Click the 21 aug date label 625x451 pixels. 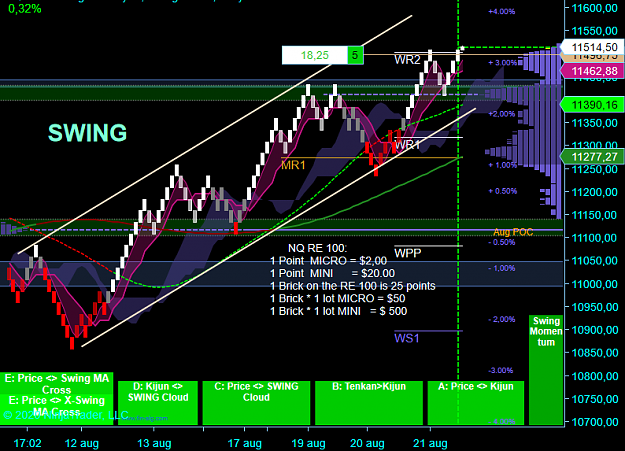coord(430,443)
